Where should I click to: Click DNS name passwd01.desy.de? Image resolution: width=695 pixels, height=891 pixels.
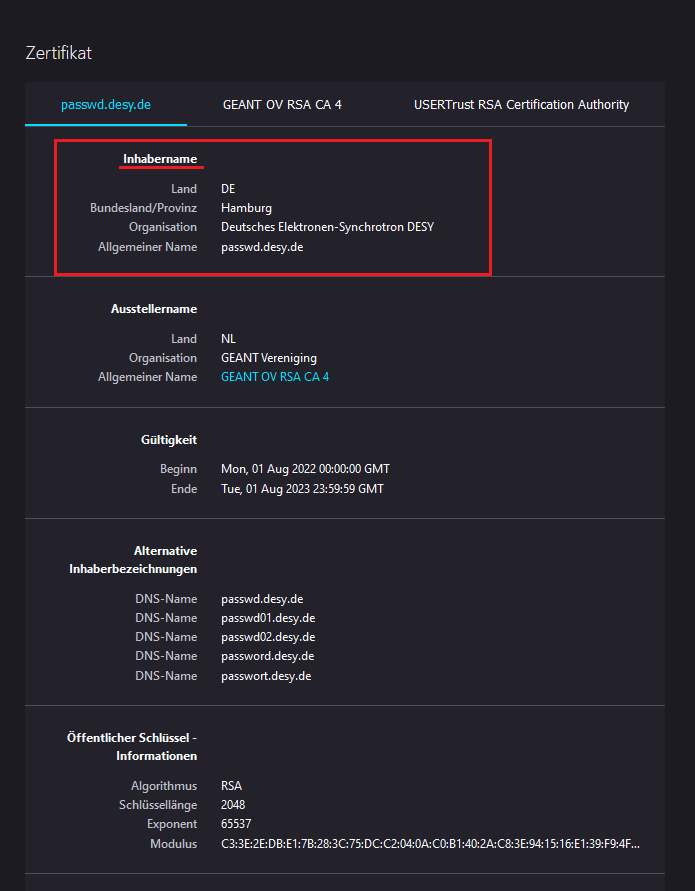(x=268, y=618)
